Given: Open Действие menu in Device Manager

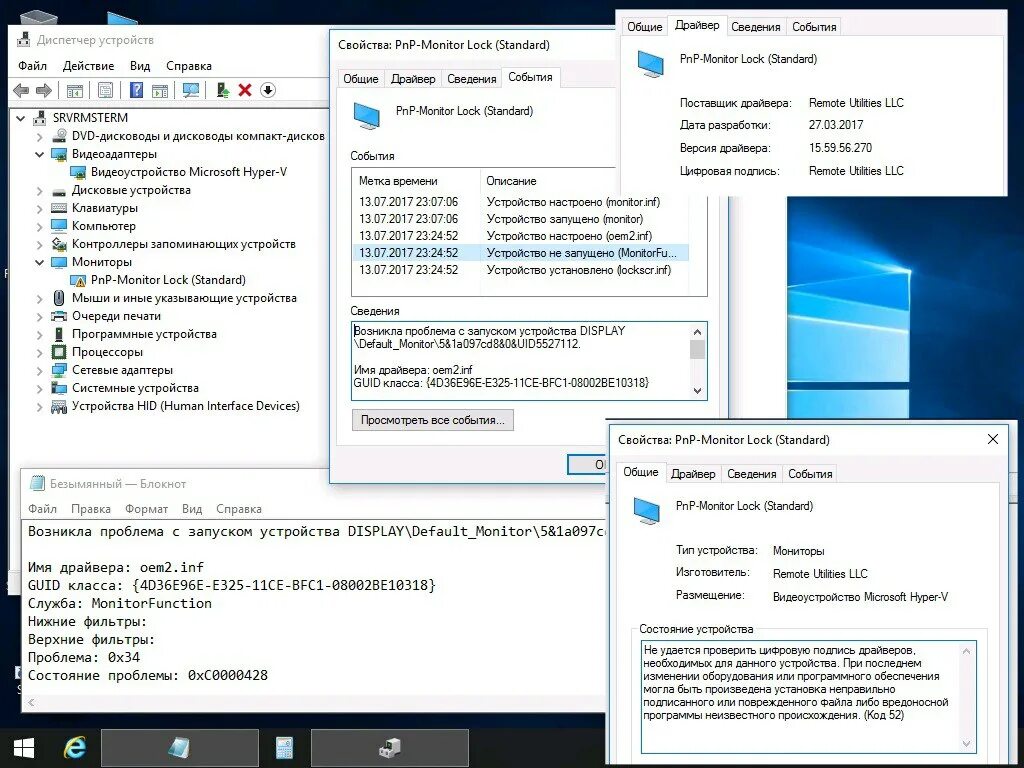Looking at the screenshot, I should pos(88,66).
